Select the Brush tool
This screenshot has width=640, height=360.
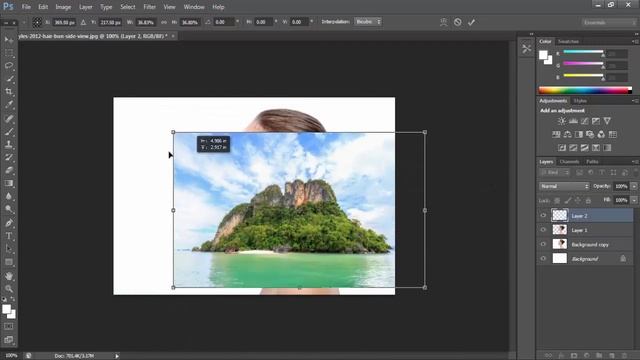tap(9, 131)
